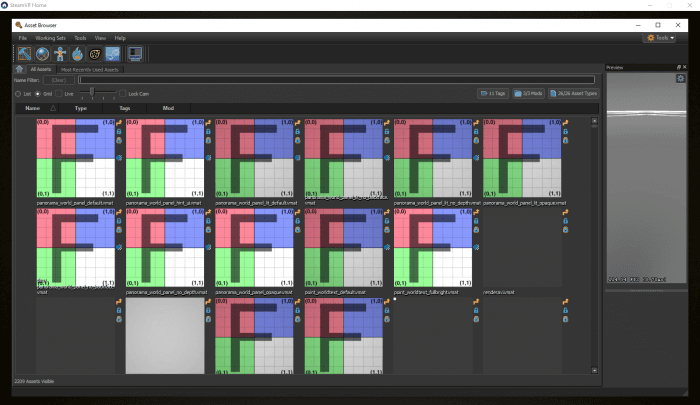Click the (Clear) name filter button

[x=59, y=80]
